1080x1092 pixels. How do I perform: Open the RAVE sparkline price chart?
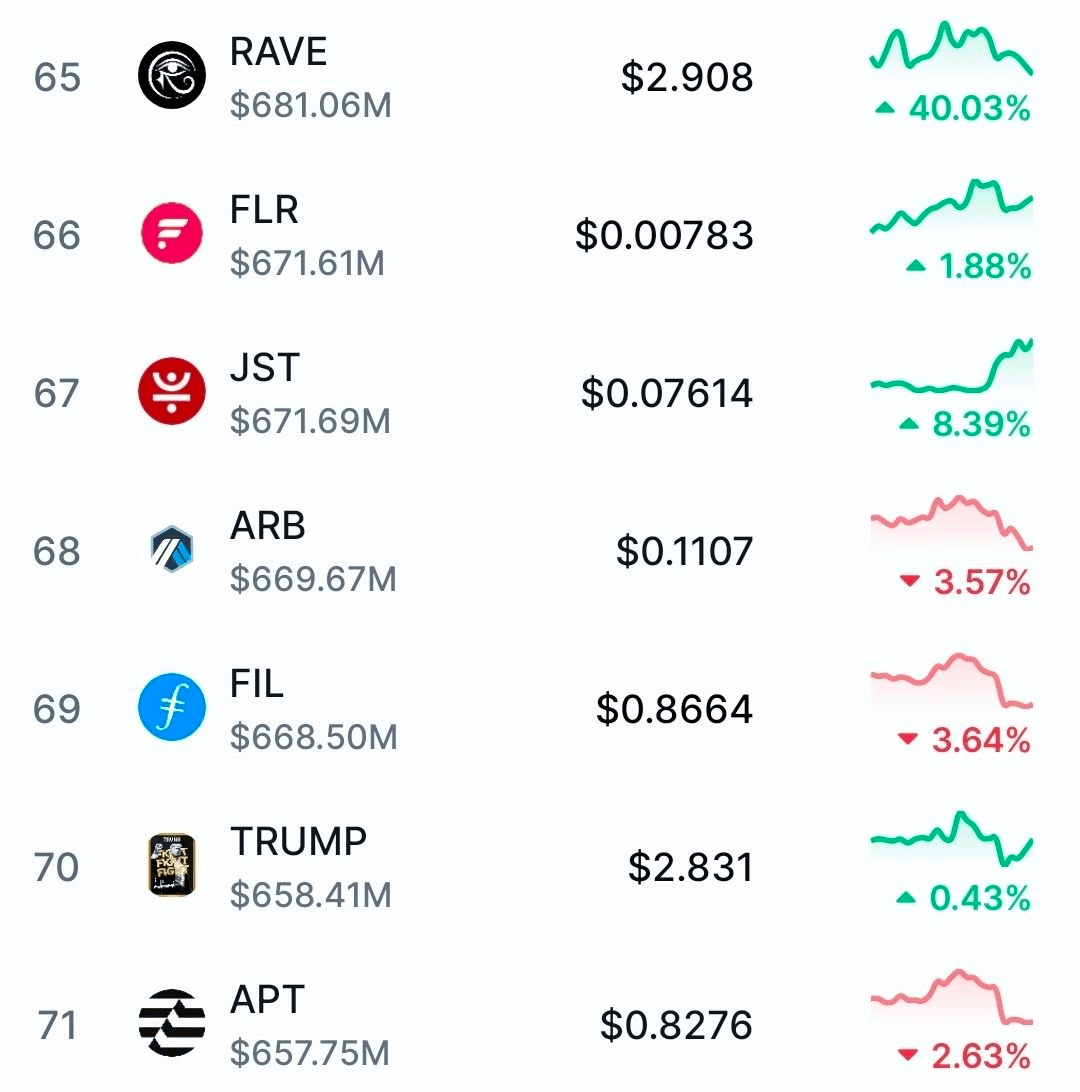point(951,48)
